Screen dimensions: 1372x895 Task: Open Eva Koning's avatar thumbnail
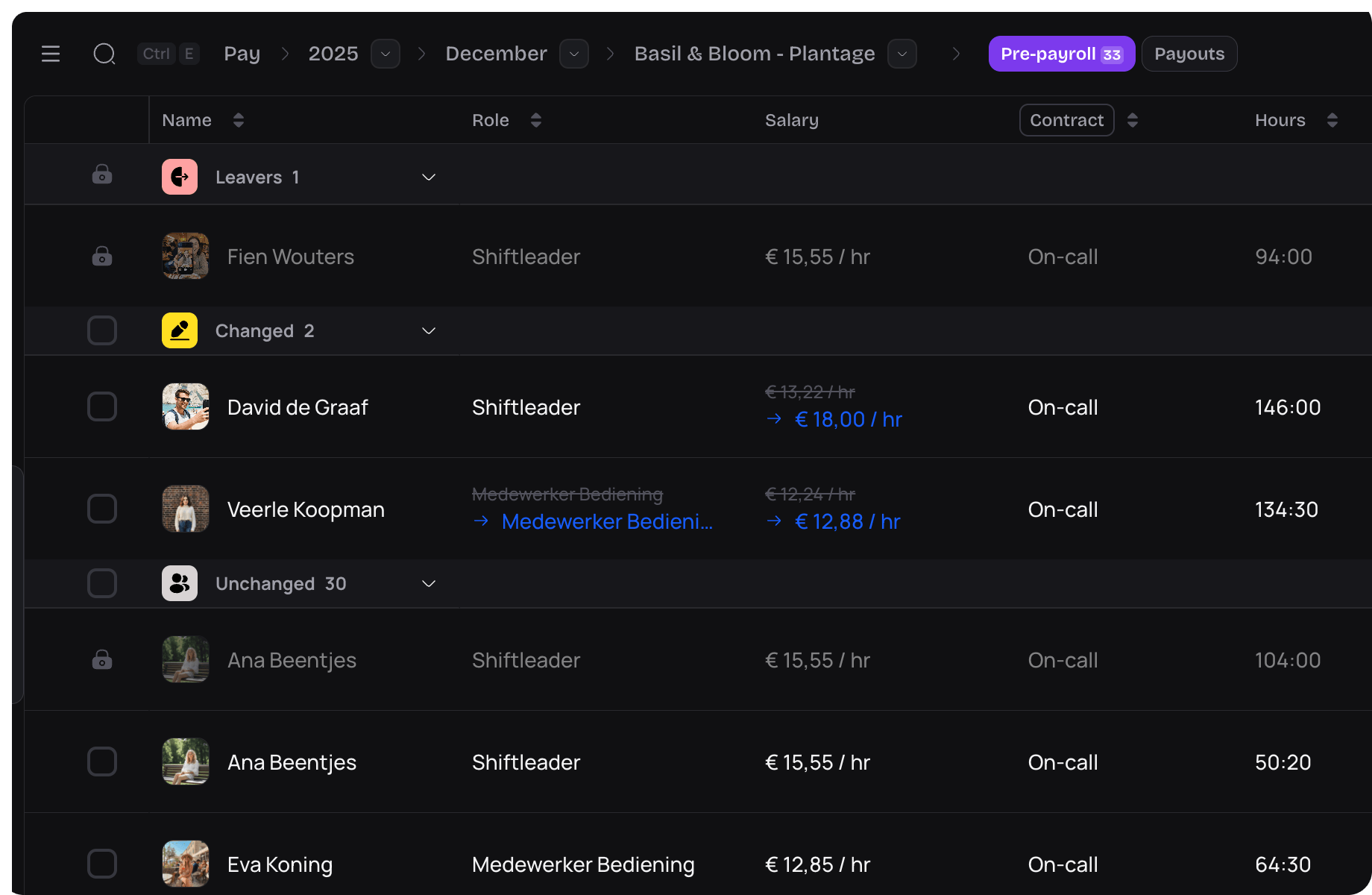(x=186, y=864)
